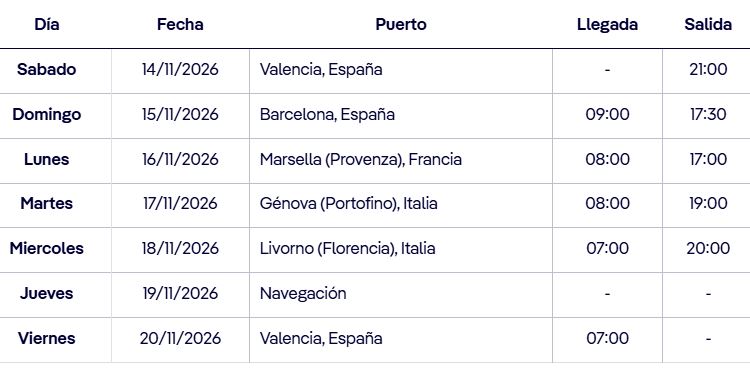750x385 pixels.
Task: Click the Fecha column header
Action: 180,24
